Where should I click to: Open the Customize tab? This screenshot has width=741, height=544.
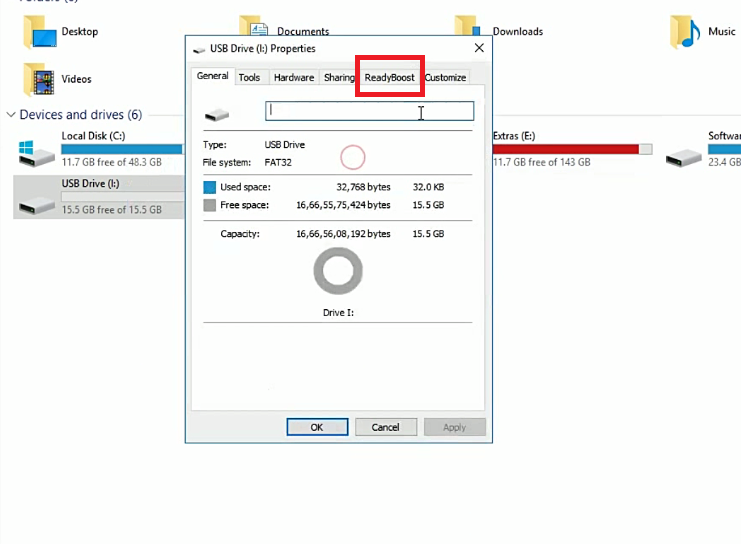point(445,78)
